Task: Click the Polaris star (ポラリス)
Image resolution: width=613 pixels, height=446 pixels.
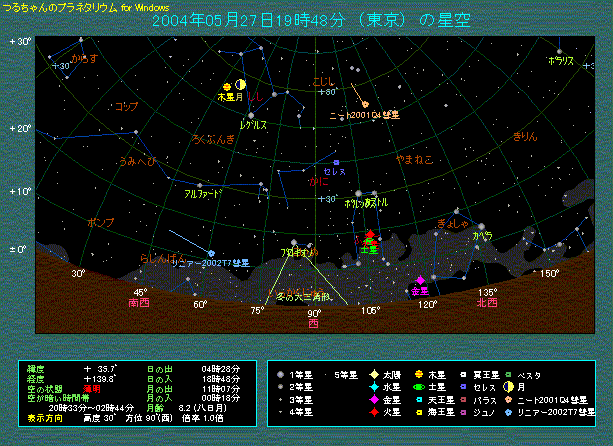Action: (x=560, y=52)
